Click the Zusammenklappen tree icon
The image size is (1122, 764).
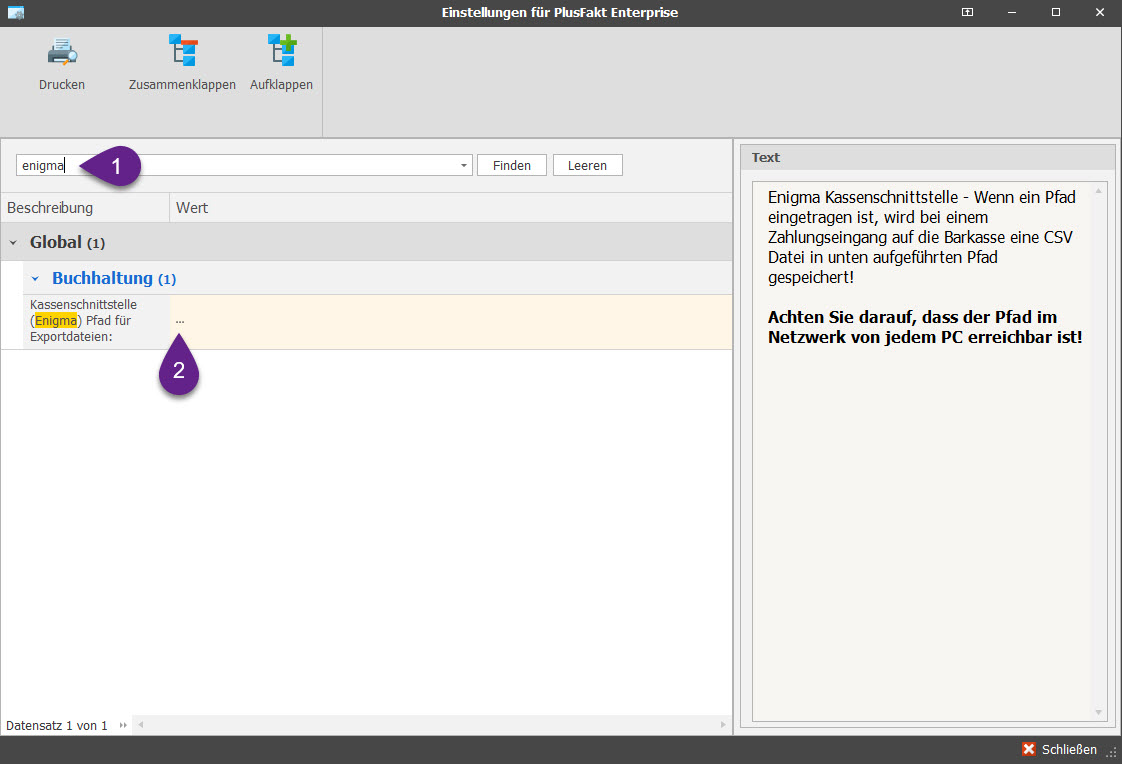tap(182, 50)
